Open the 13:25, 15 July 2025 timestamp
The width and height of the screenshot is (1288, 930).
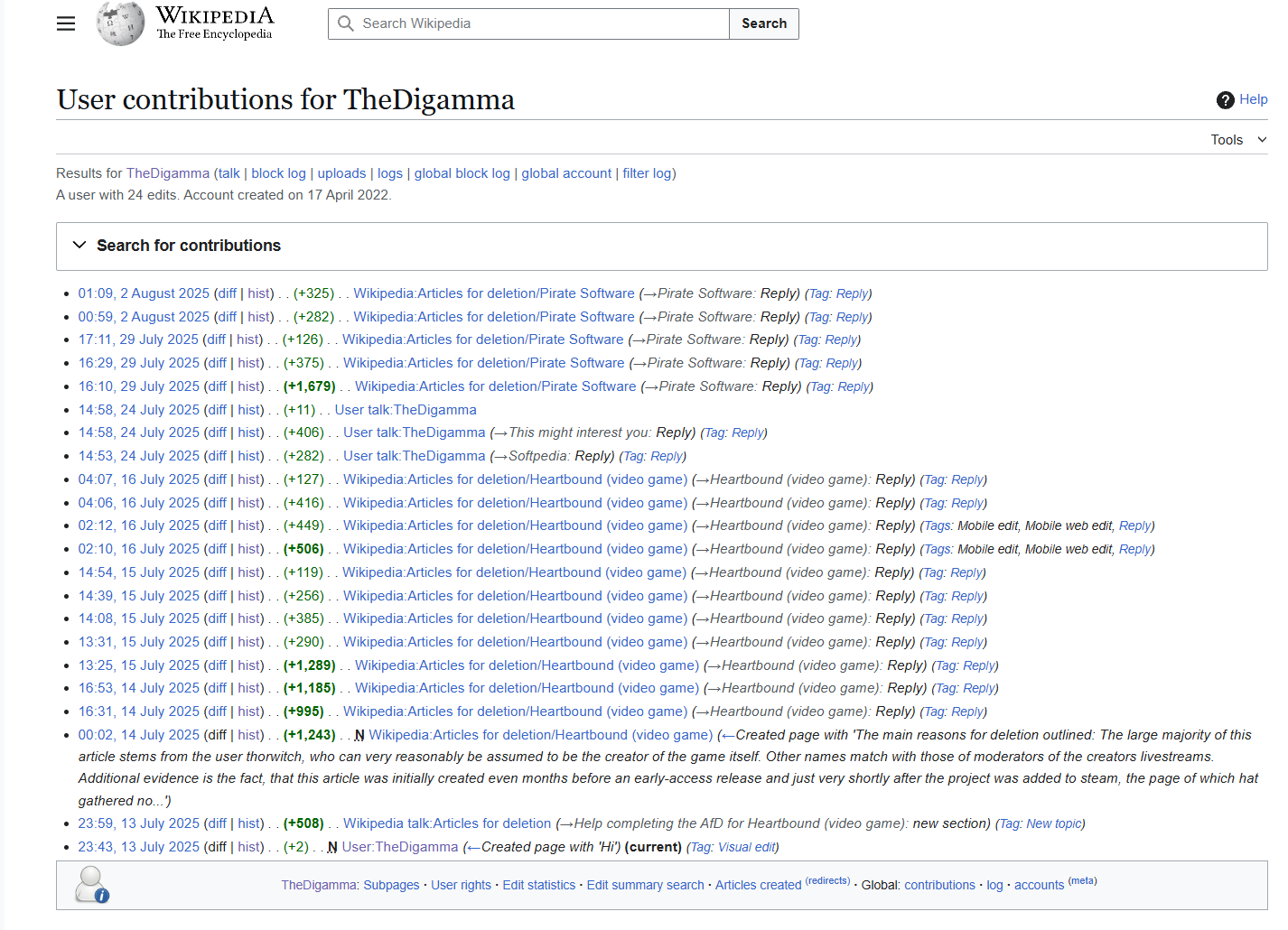pyautogui.click(x=138, y=665)
